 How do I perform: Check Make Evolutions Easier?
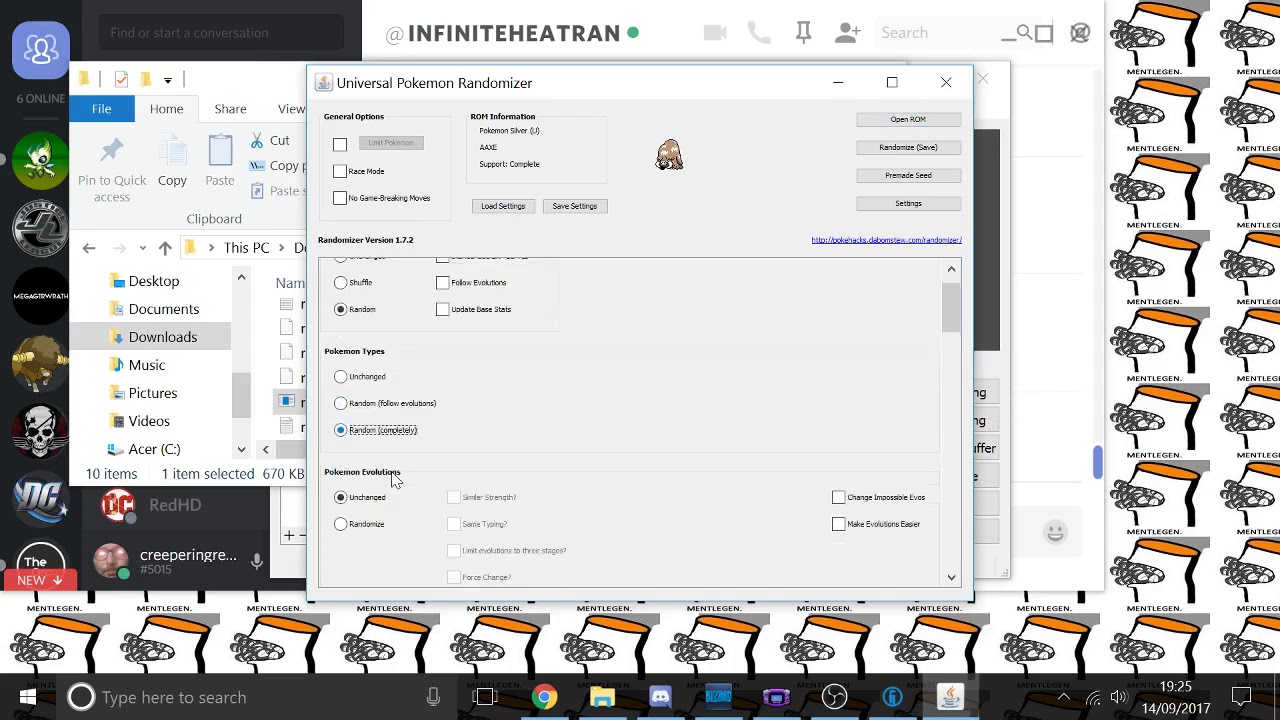point(838,524)
